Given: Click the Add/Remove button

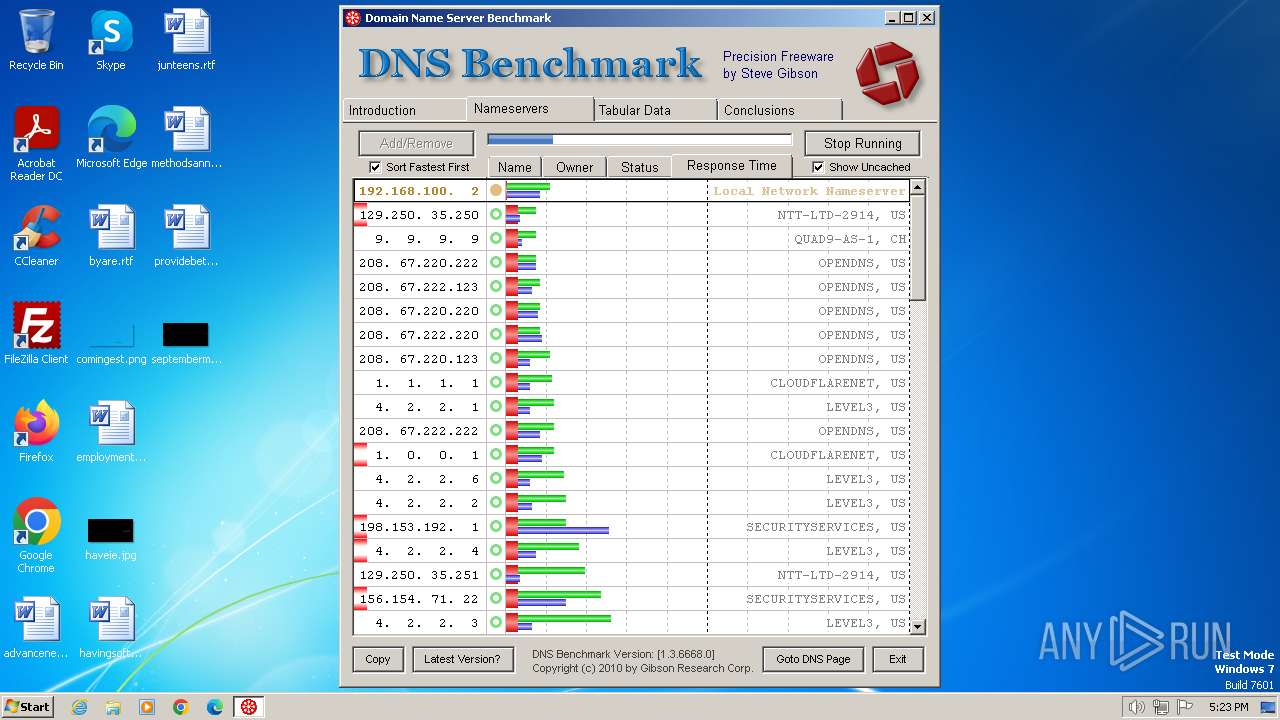Looking at the screenshot, I should (x=416, y=143).
